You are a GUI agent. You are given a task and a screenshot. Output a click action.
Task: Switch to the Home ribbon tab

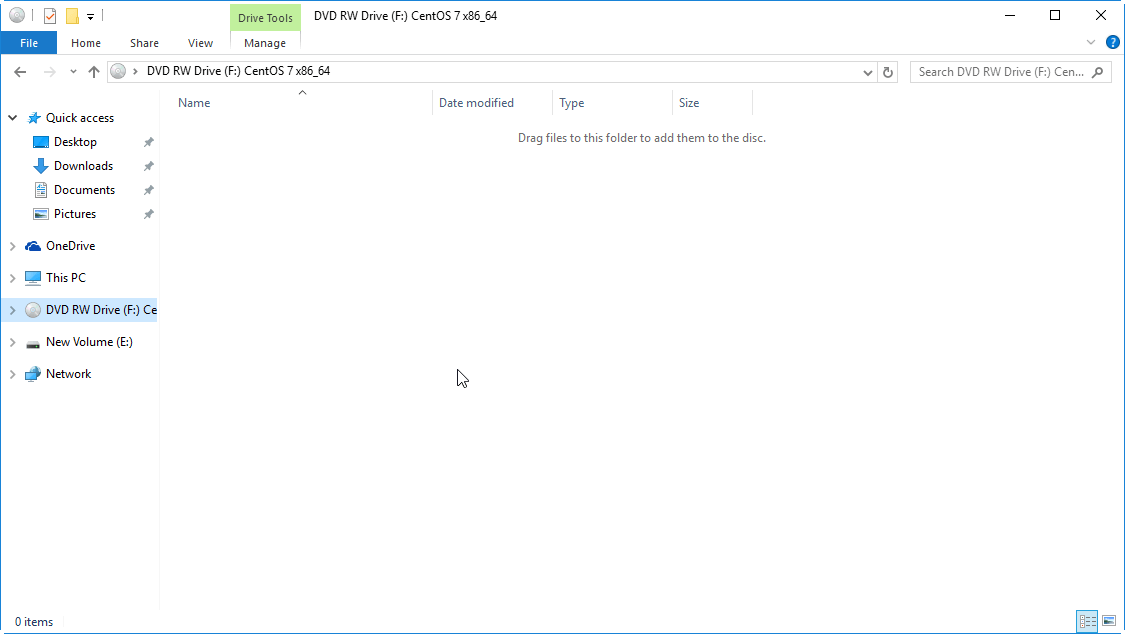(x=86, y=43)
